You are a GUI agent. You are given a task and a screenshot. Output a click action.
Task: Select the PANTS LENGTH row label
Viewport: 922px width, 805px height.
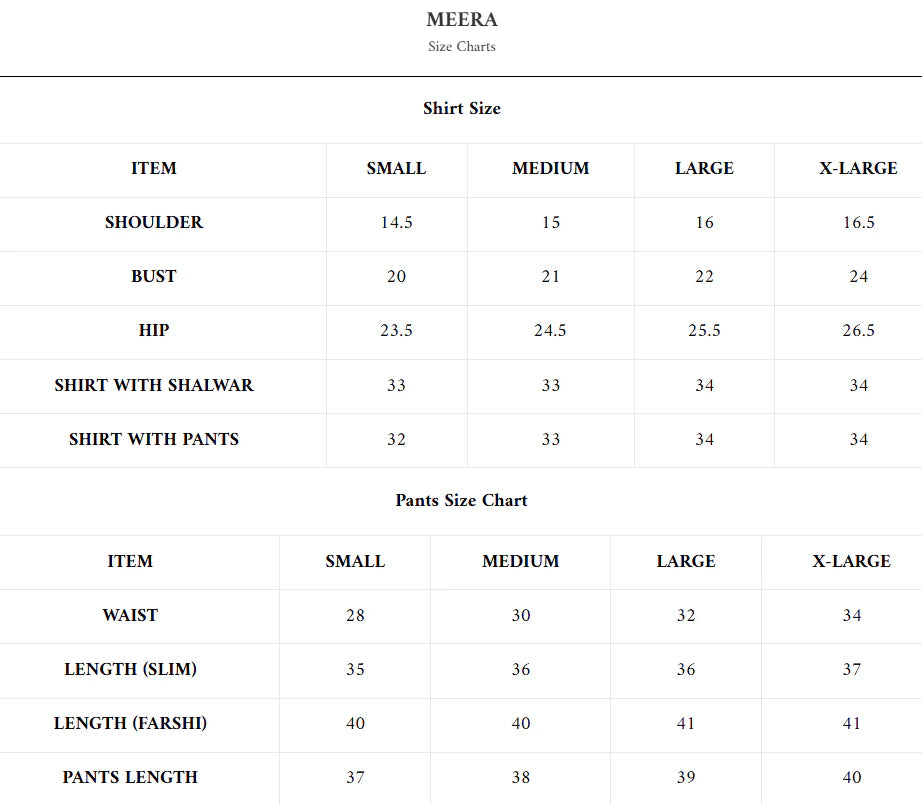pyautogui.click(x=130, y=777)
